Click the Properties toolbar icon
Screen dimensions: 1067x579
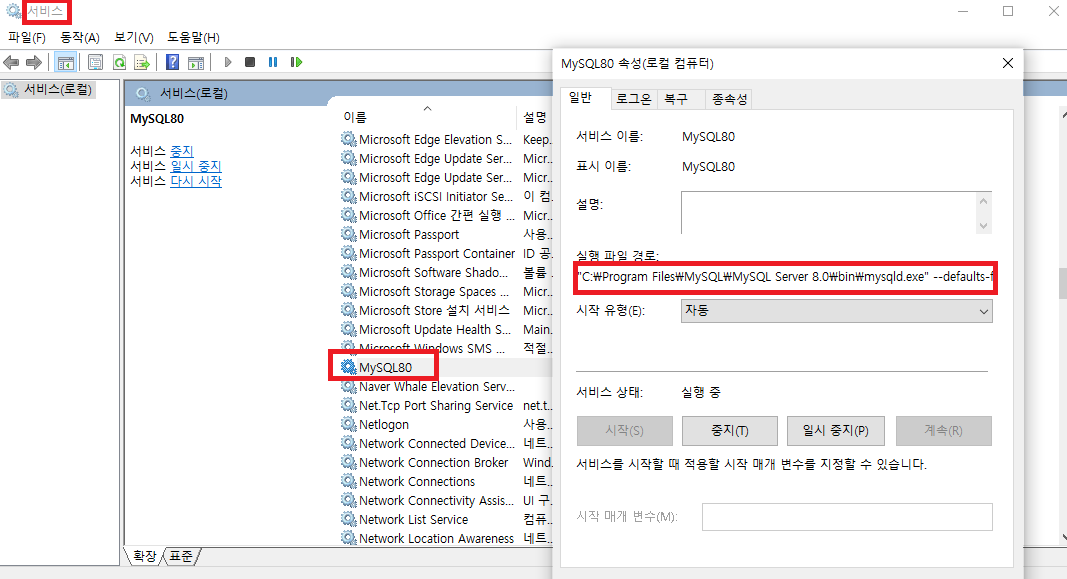[96, 63]
